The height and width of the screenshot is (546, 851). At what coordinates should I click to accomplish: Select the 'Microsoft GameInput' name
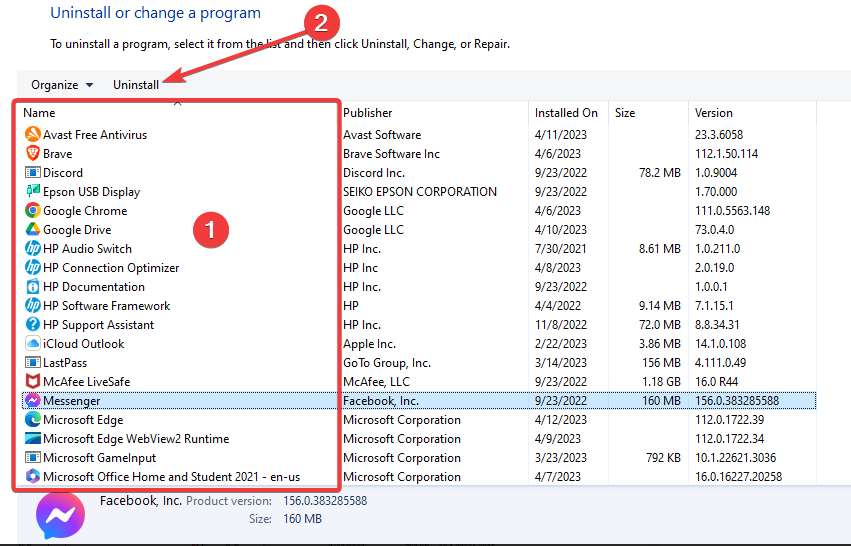coord(99,458)
